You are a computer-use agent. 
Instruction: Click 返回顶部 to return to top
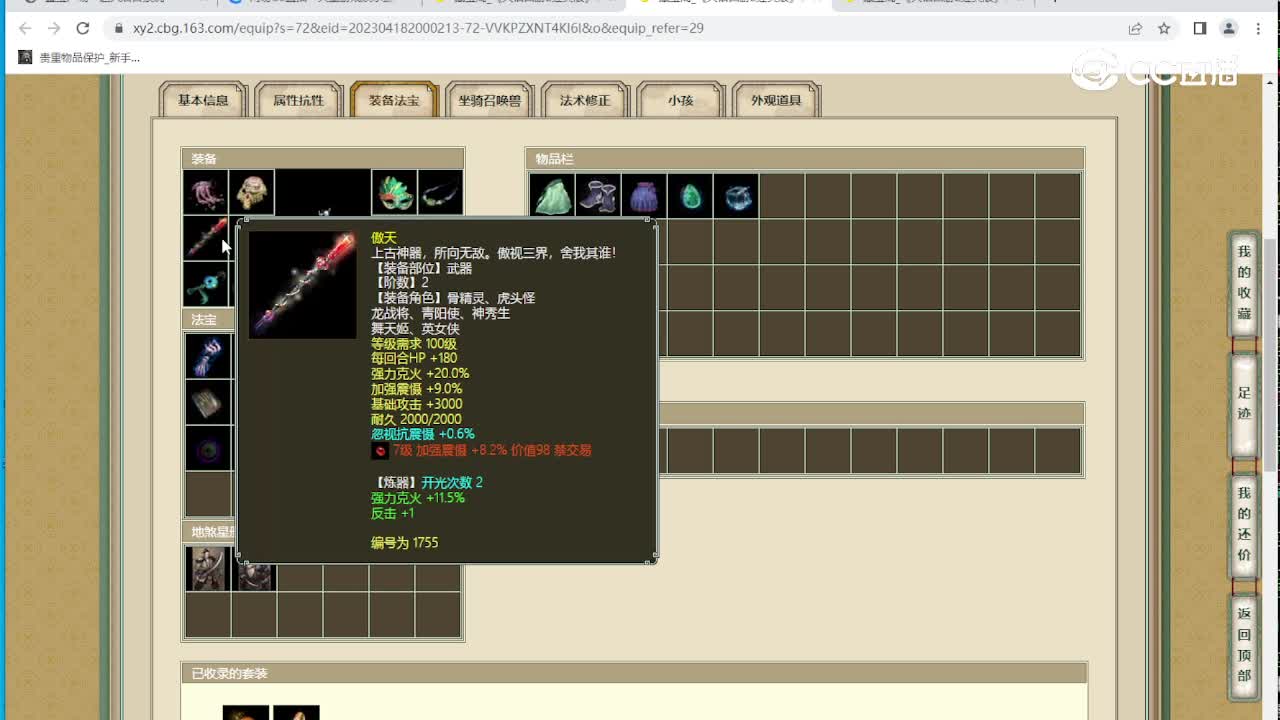pyautogui.click(x=1244, y=645)
